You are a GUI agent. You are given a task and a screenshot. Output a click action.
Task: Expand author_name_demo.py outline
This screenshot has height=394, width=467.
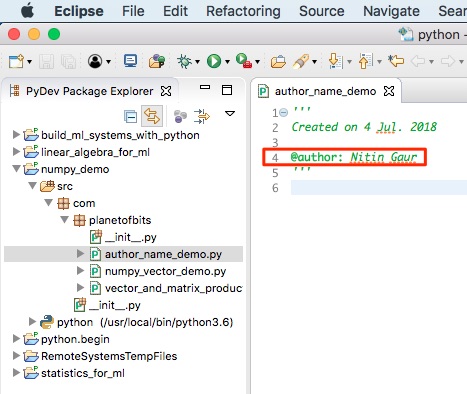click(x=80, y=254)
